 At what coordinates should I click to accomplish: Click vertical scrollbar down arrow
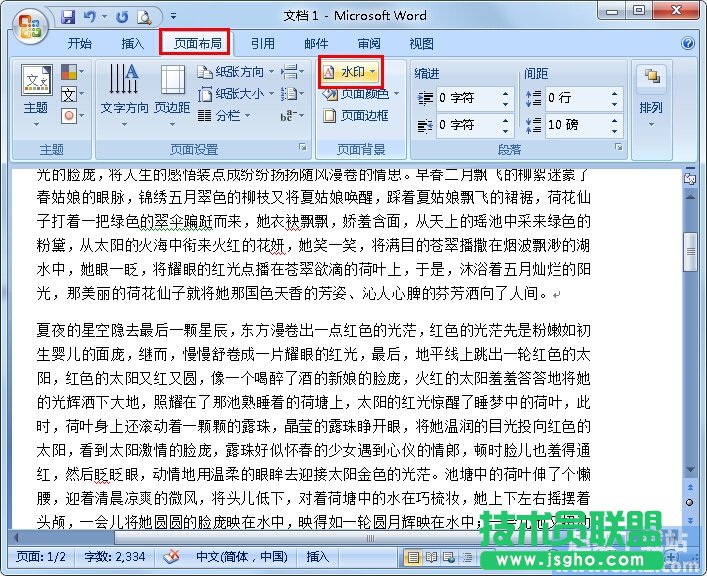pyautogui.click(x=690, y=470)
